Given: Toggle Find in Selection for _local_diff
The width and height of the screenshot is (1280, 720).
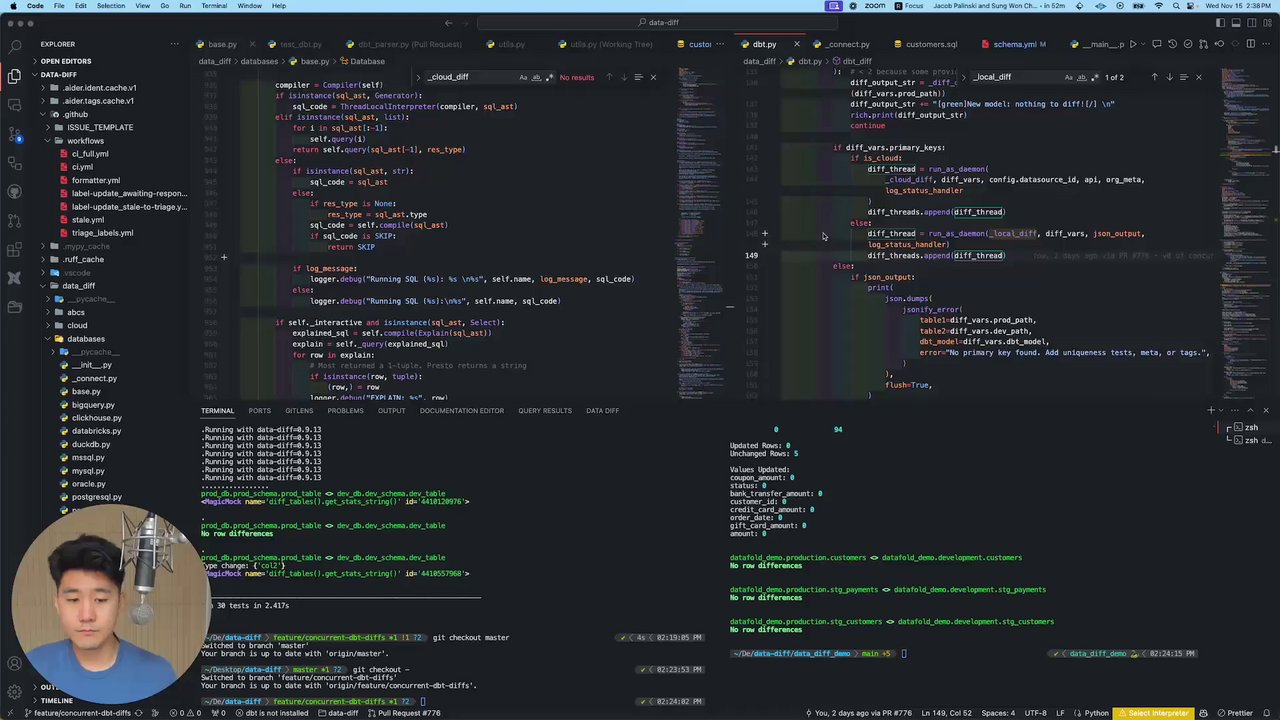Looking at the screenshot, I should pos(1184,77).
